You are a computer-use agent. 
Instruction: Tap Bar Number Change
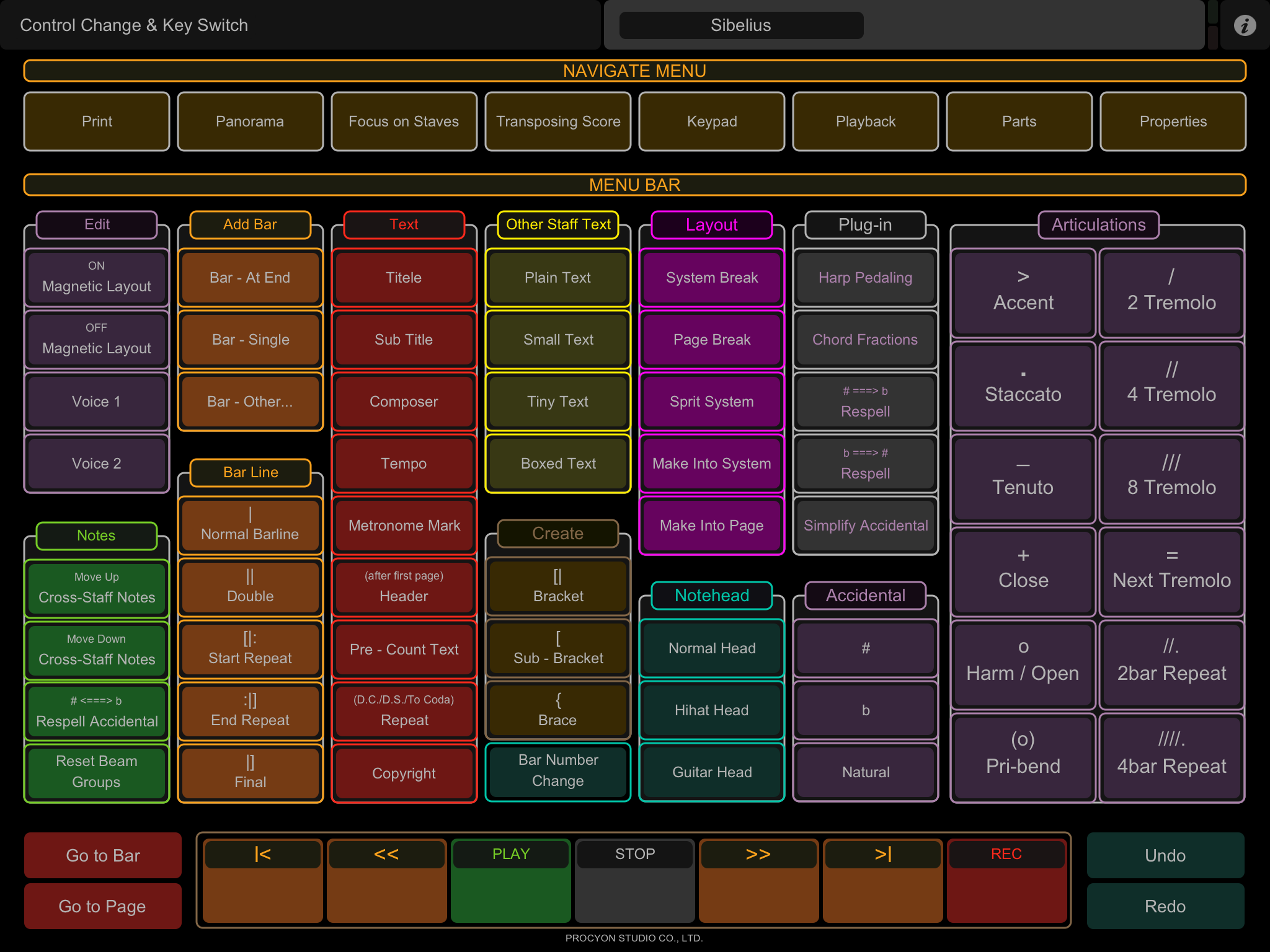(558, 771)
